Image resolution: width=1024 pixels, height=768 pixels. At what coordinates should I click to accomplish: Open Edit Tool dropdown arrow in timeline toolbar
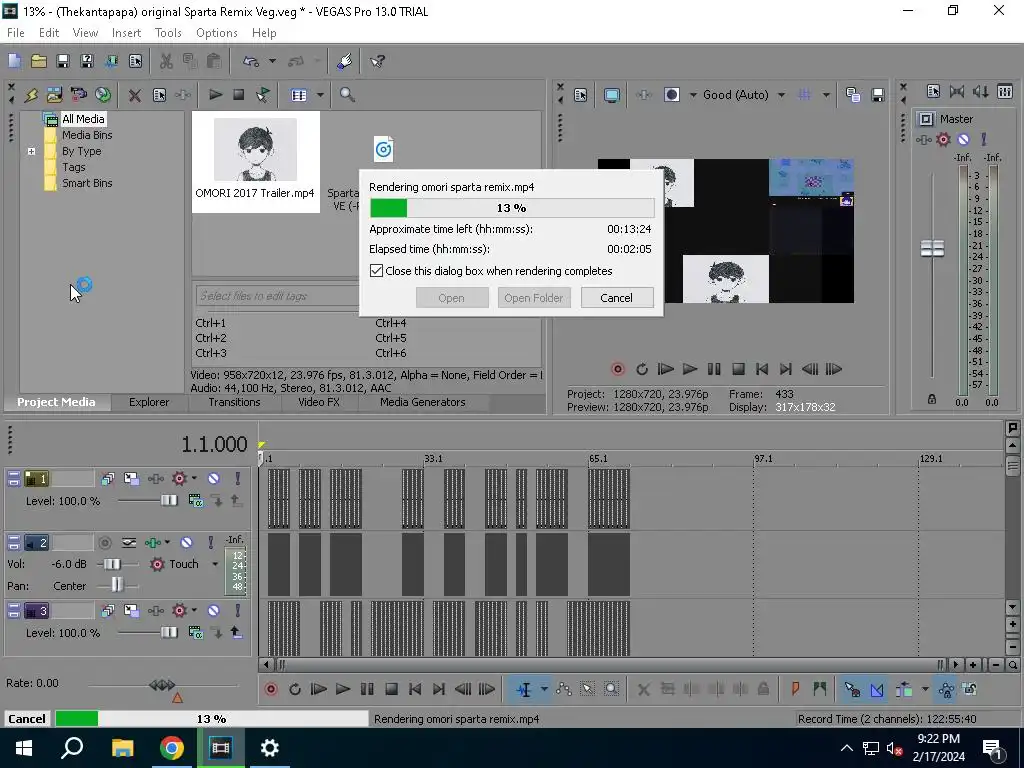(543, 689)
